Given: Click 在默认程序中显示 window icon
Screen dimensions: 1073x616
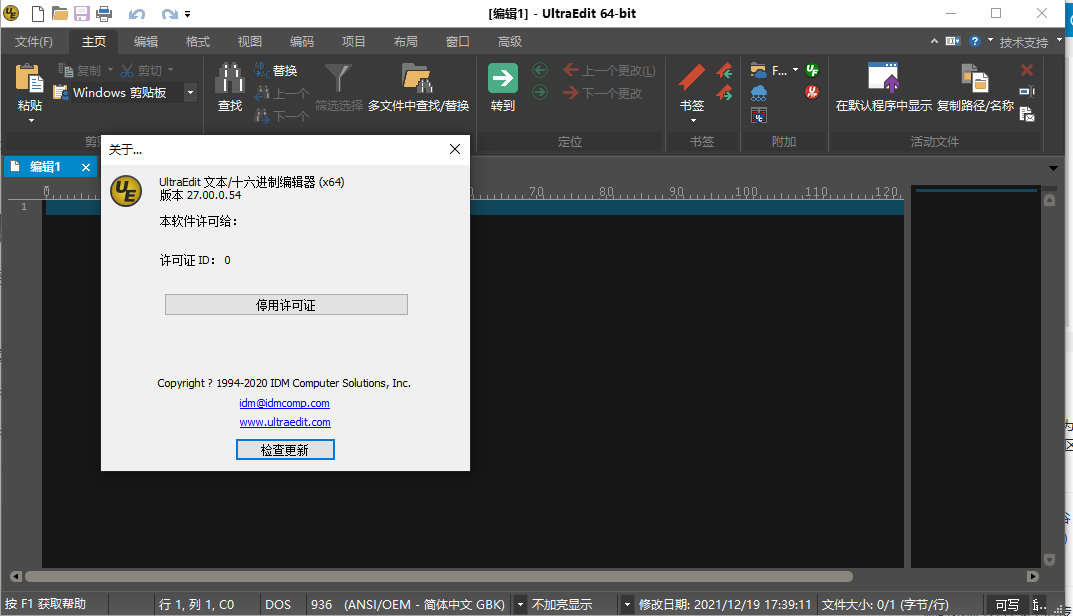Looking at the screenshot, I should point(883,77).
